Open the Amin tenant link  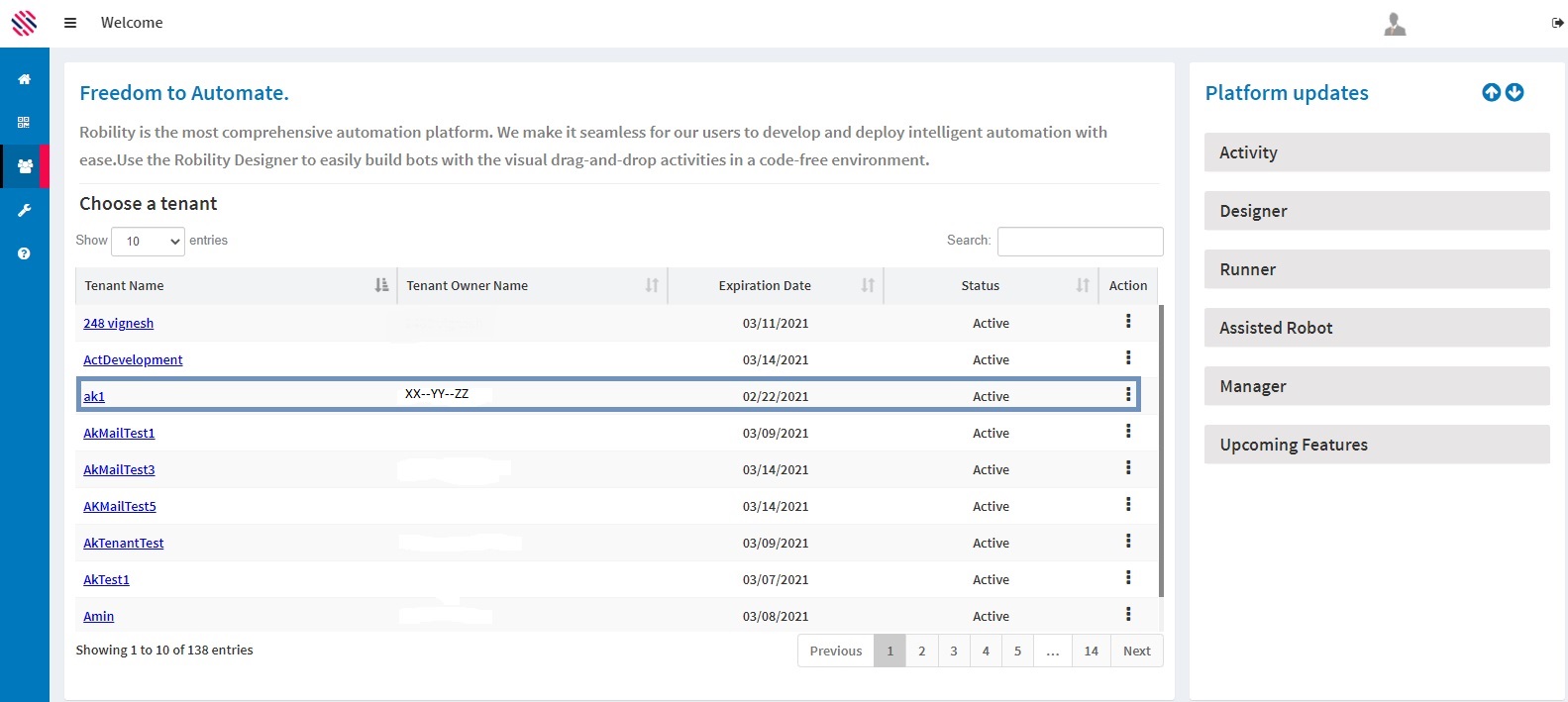98,616
